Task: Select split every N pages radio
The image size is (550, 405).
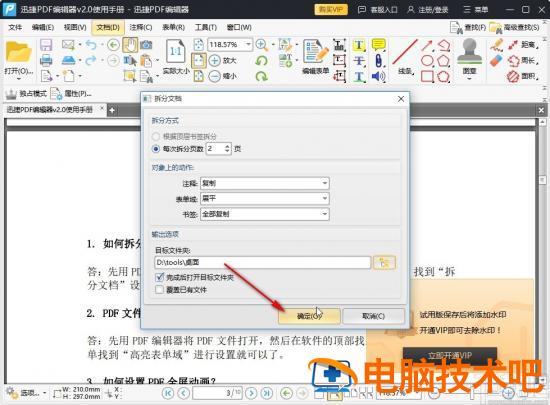Action: pos(156,149)
